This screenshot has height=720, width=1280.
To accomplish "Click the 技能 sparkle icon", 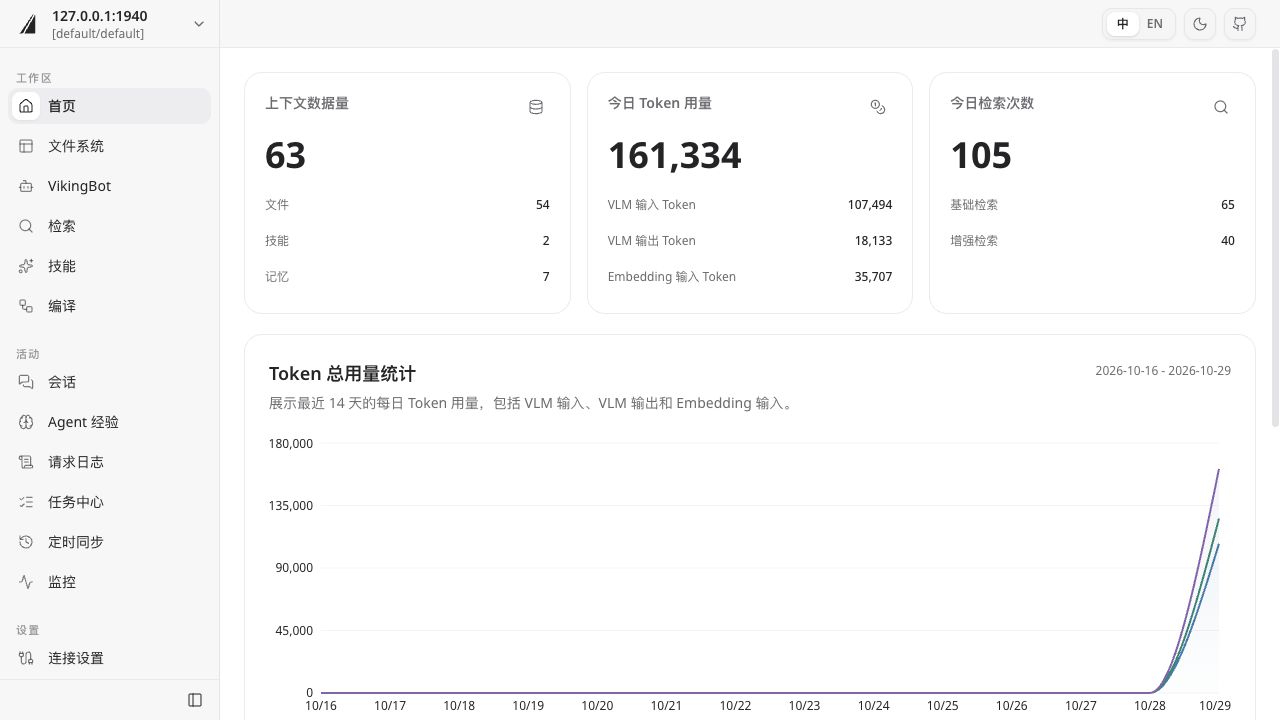I will pos(26,266).
